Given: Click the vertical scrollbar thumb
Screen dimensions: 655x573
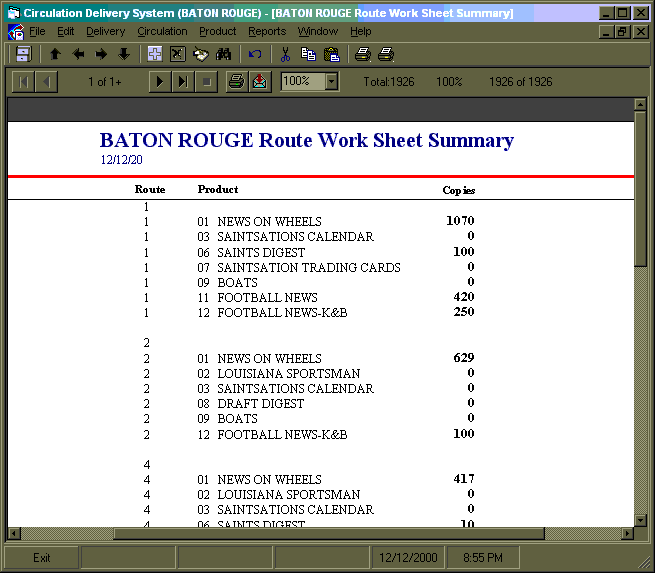Looking at the screenshot, I should (x=640, y=188).
